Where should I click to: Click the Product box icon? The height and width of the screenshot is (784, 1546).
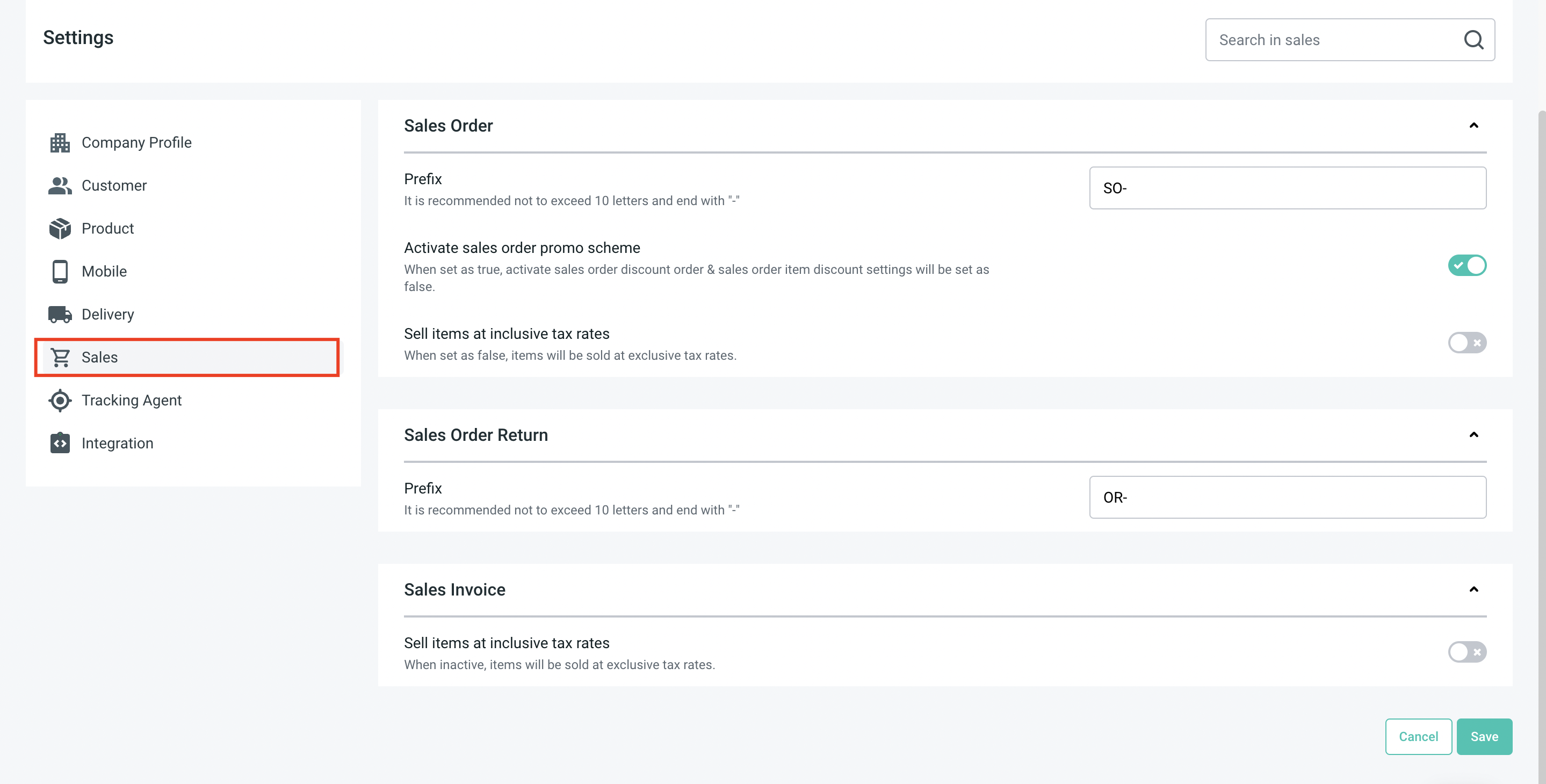(x=60, y=229)
